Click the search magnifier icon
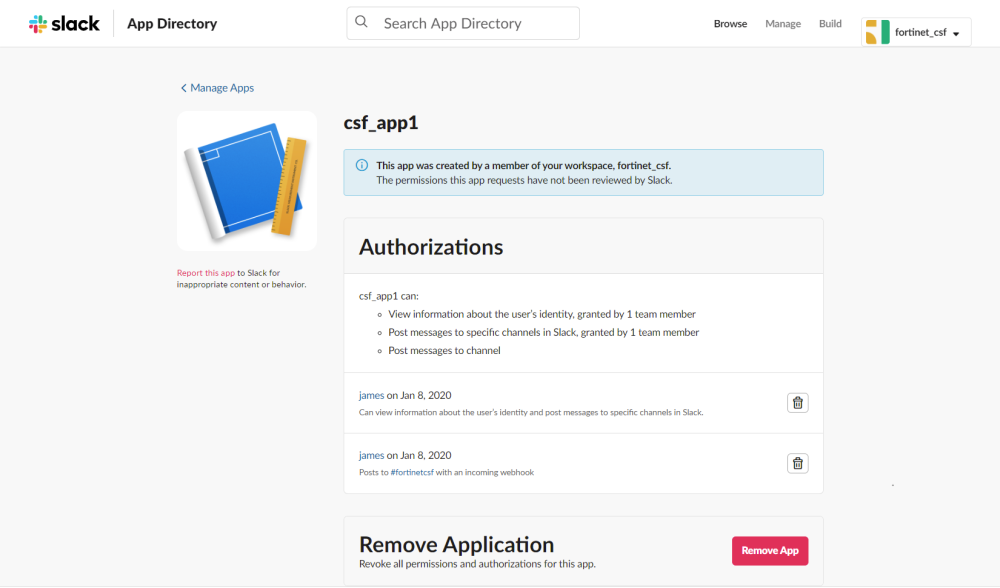 coord(362,23)
